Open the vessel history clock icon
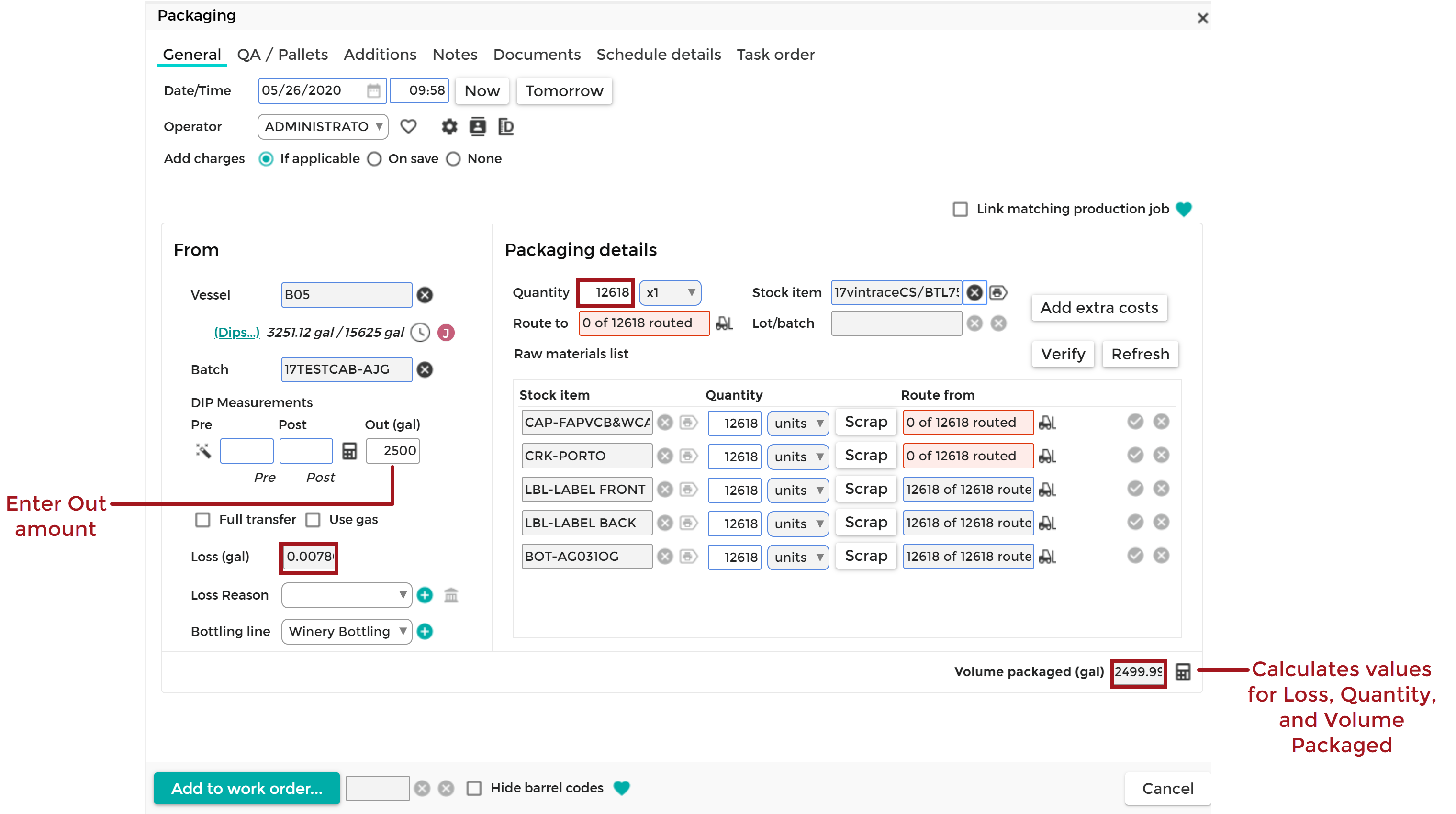Screen dimensions: 1456x814 (420, 333)
